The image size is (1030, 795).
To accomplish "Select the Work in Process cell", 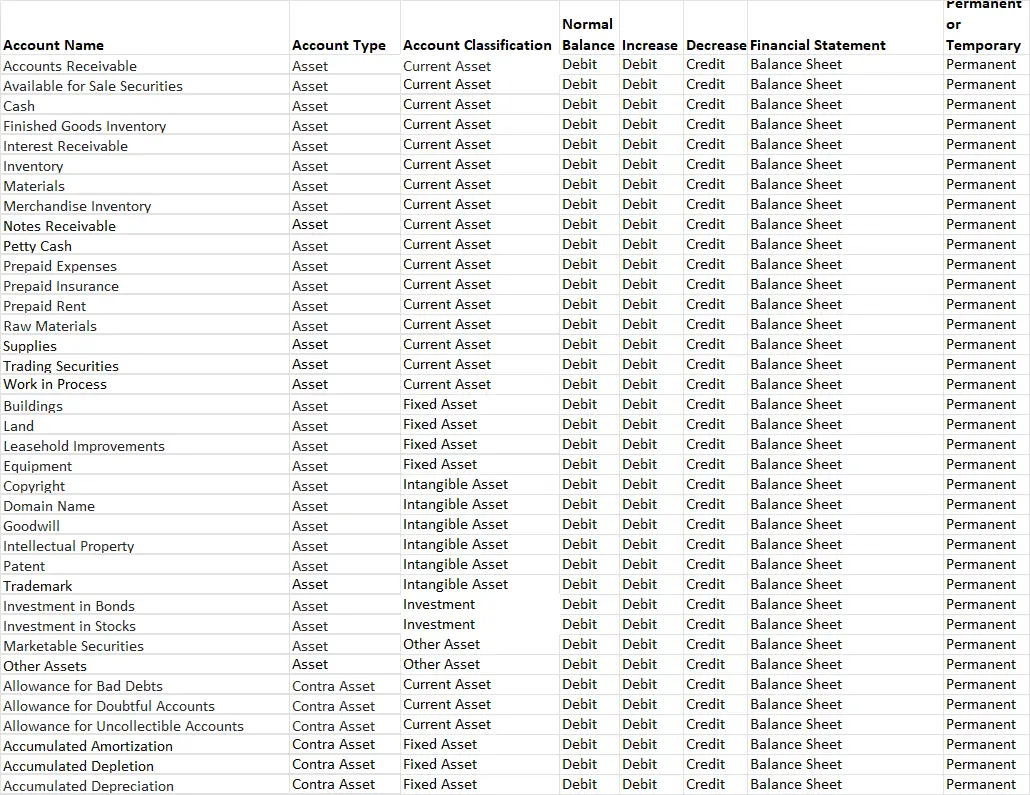I will [55, 384].
